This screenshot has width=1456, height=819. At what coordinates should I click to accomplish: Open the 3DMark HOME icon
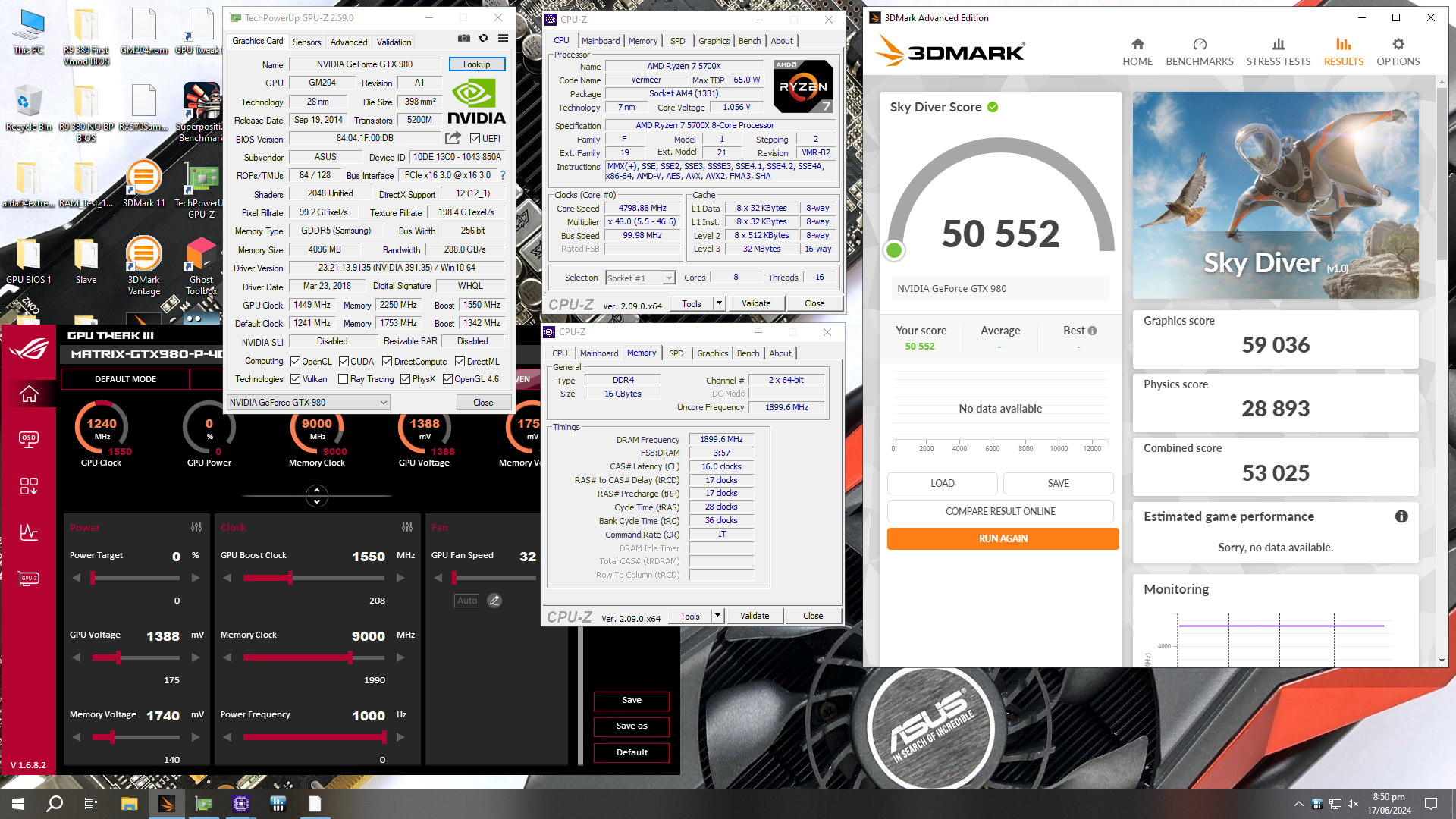1137,44
